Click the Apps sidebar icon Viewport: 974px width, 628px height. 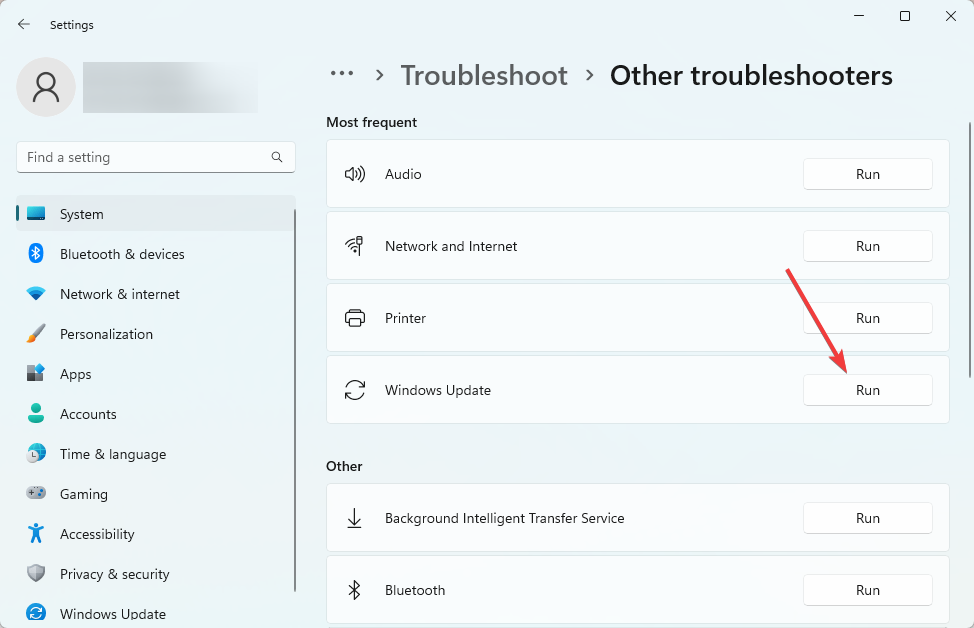[x=36, y=373]
